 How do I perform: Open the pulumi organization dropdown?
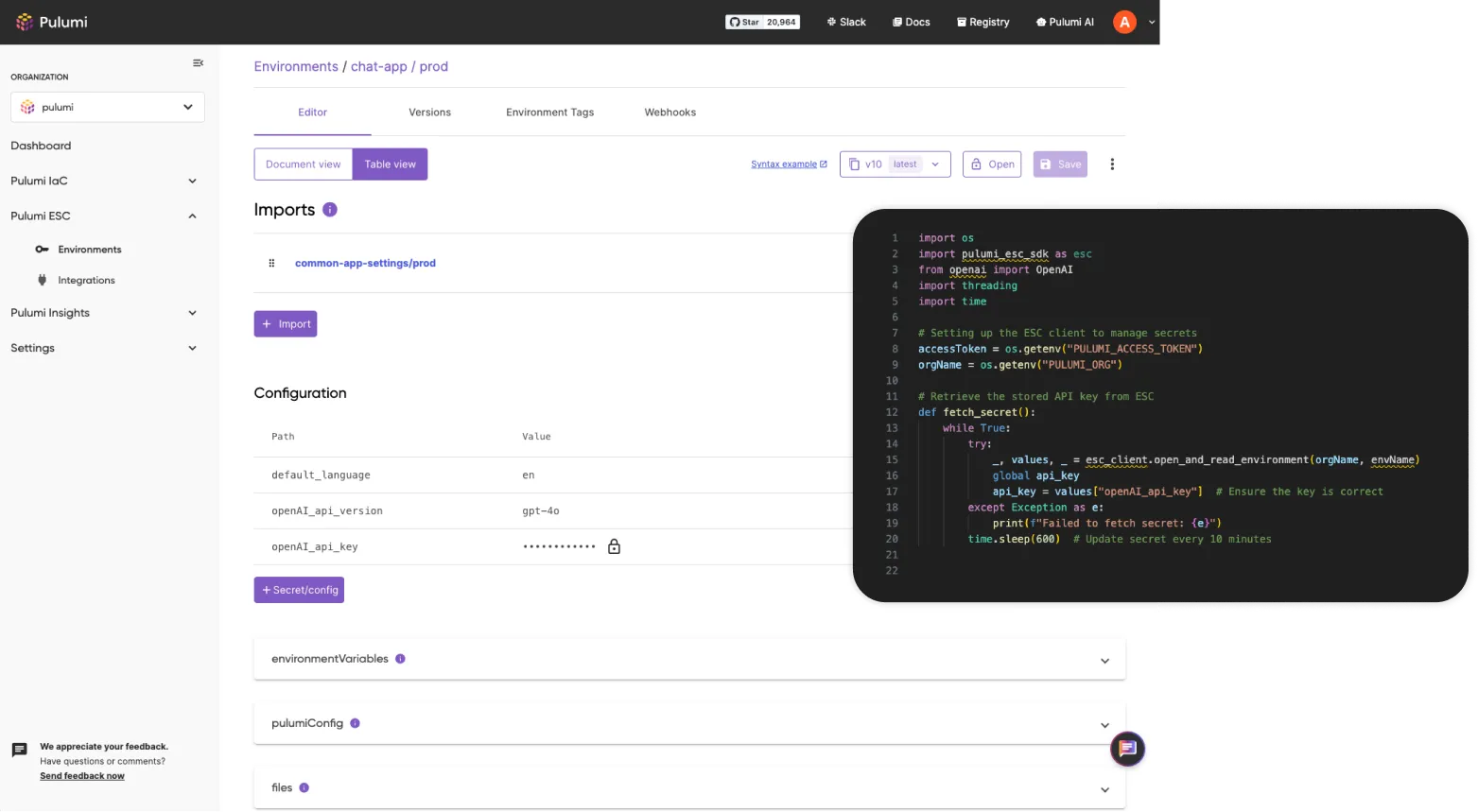(108, 107)
